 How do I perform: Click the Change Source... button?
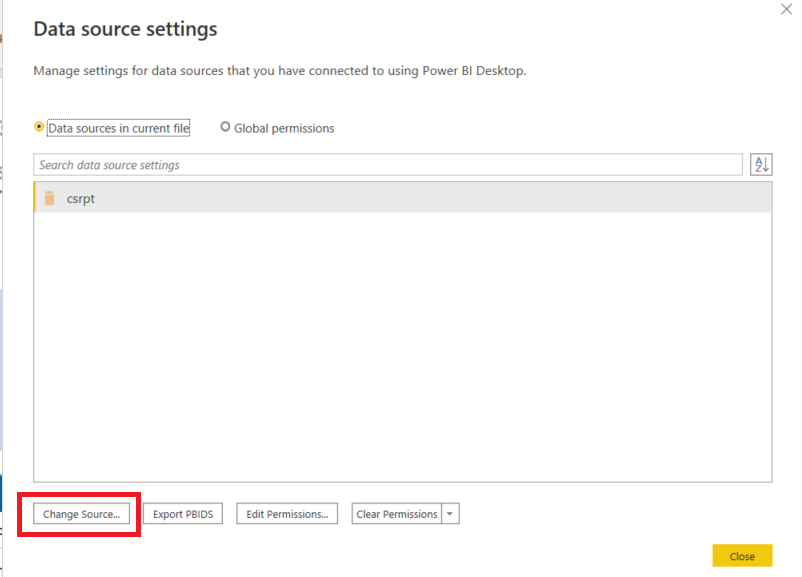point(81,514)
